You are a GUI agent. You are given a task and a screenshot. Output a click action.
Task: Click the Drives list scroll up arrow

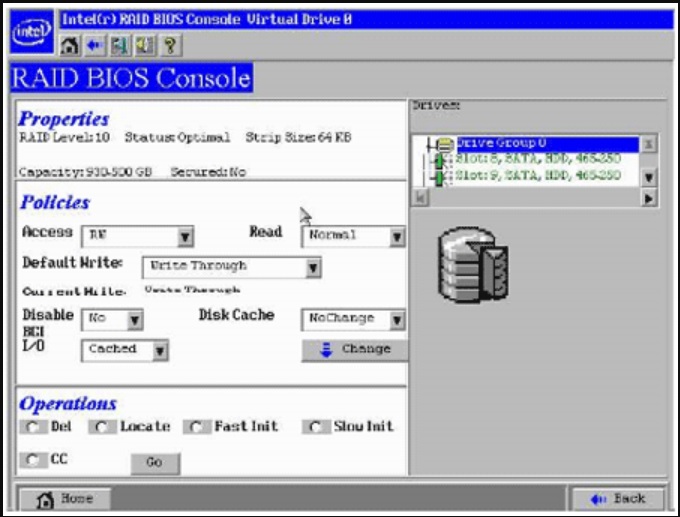pos(648,144)
